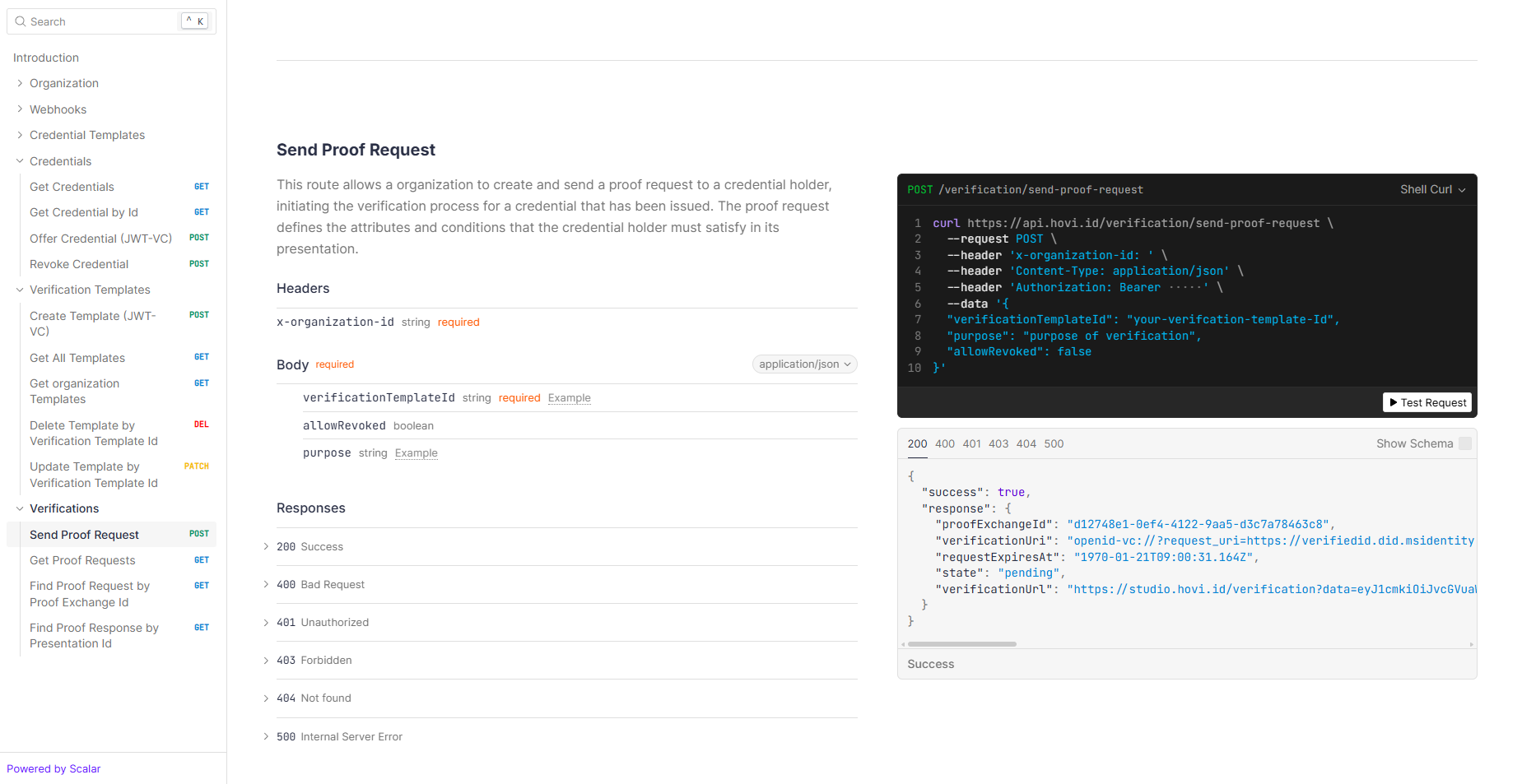Viewport: 1522px width, 784px height.
Task: Select the 404 response tab
Action: [x=1026, y=443]
